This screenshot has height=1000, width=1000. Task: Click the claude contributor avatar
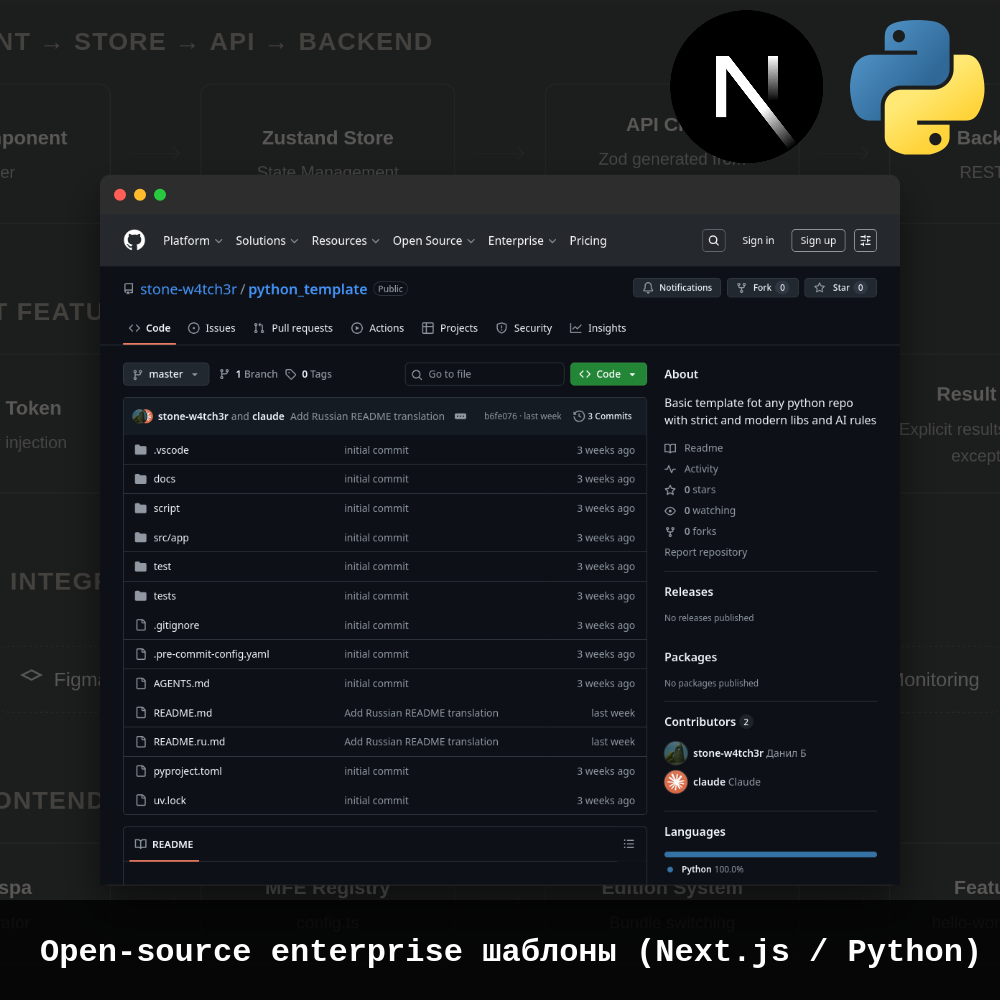coord(676,782)
